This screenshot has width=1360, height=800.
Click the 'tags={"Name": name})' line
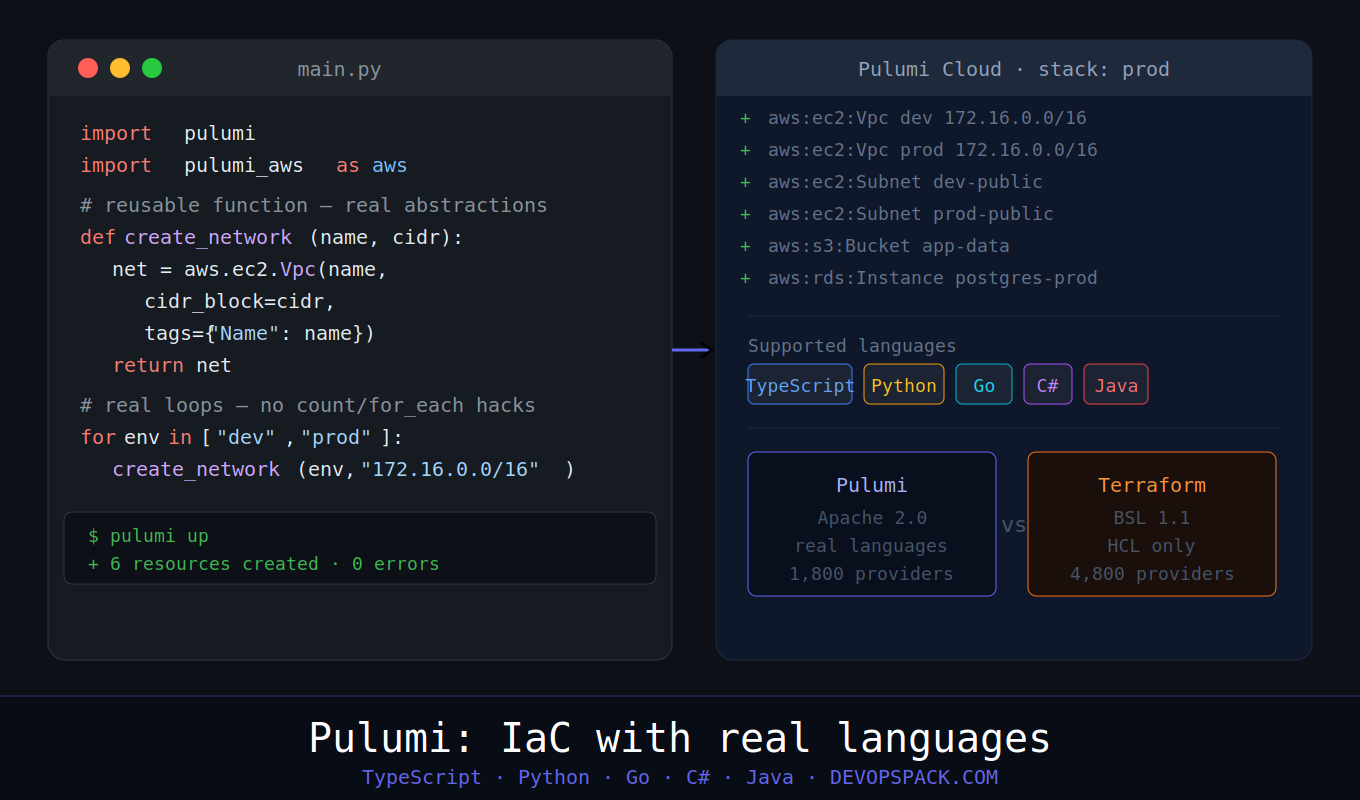click(x=260, y=333)
